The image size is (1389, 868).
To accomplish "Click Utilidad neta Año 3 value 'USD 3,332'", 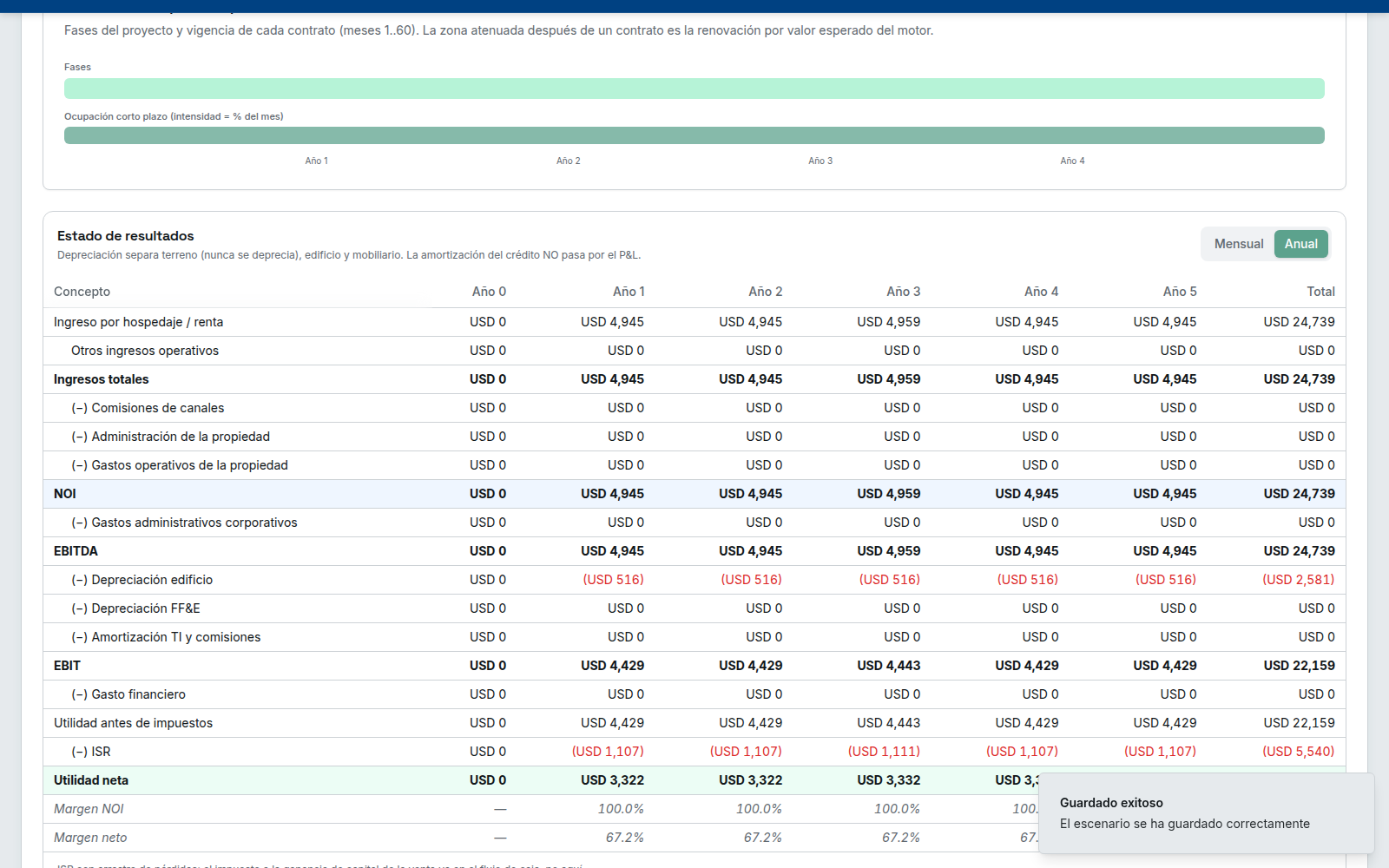I will 889,780.
